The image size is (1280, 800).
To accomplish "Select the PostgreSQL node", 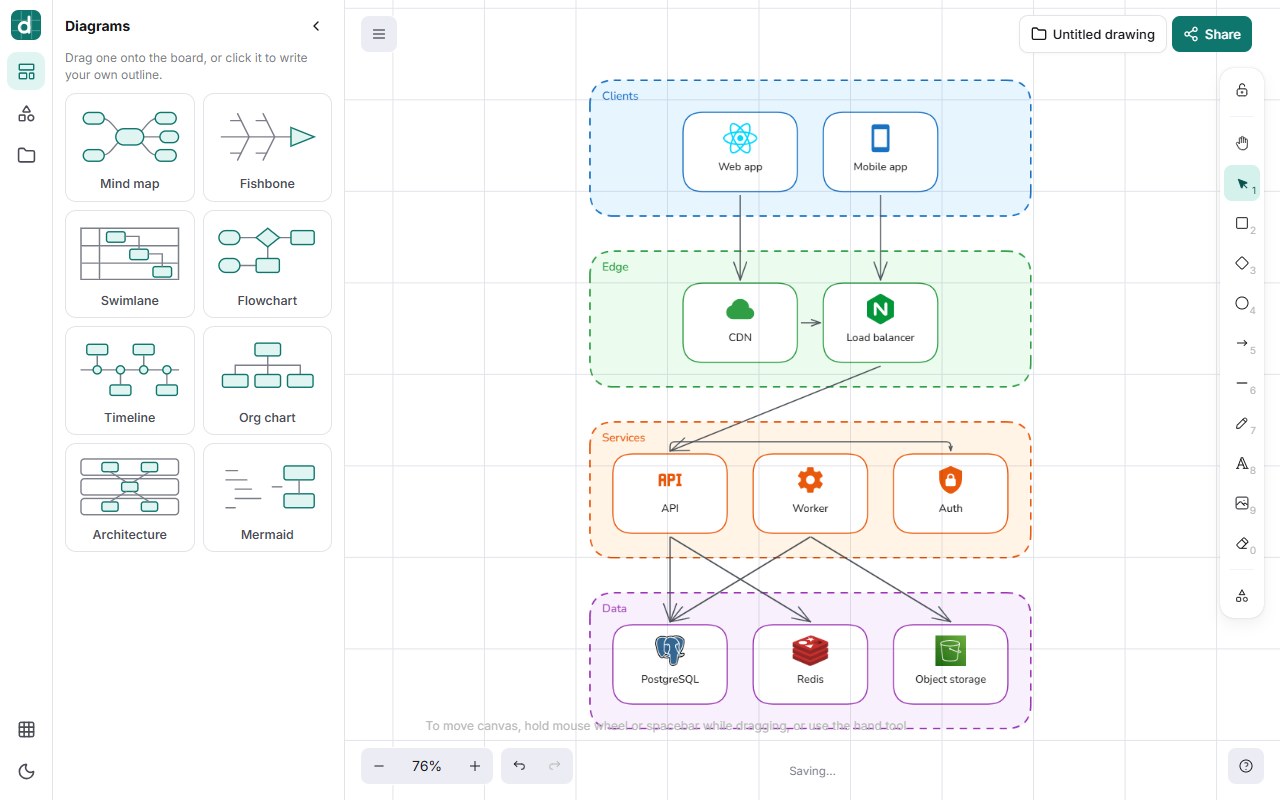I will pos(670,665).
